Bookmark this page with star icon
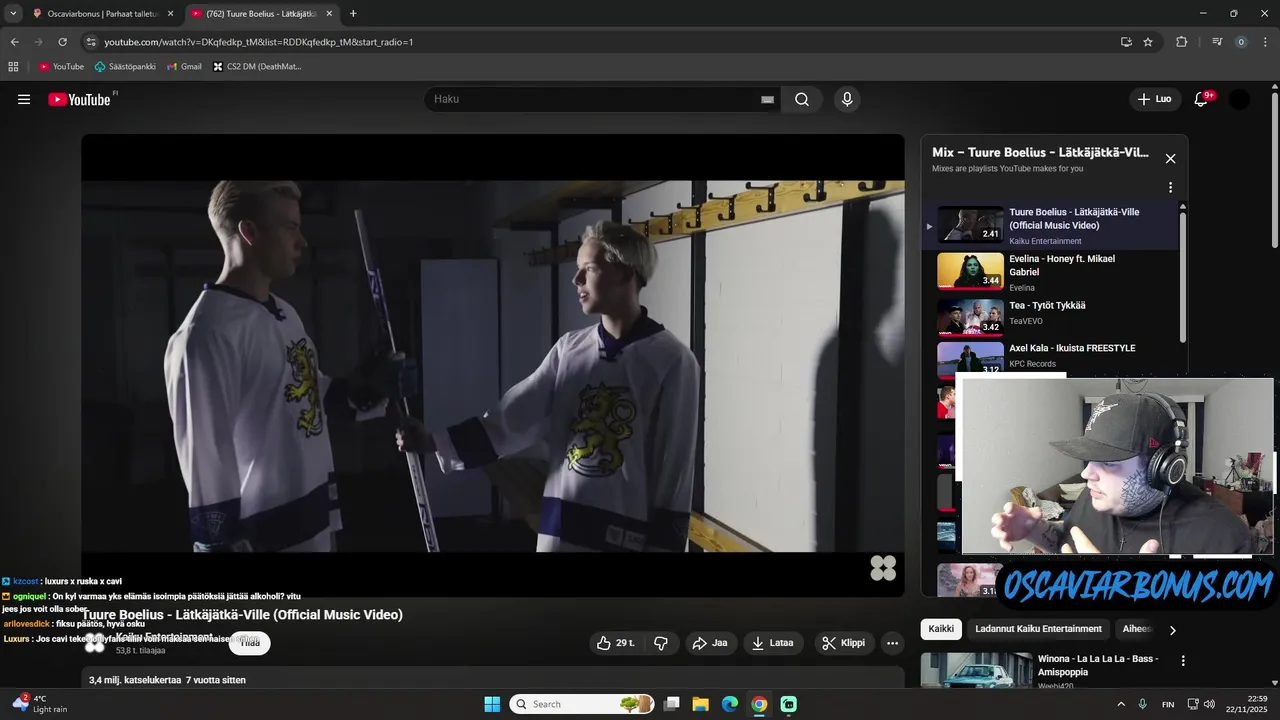The height and width of the screenshot is (720, 1280). [1148, 42]
